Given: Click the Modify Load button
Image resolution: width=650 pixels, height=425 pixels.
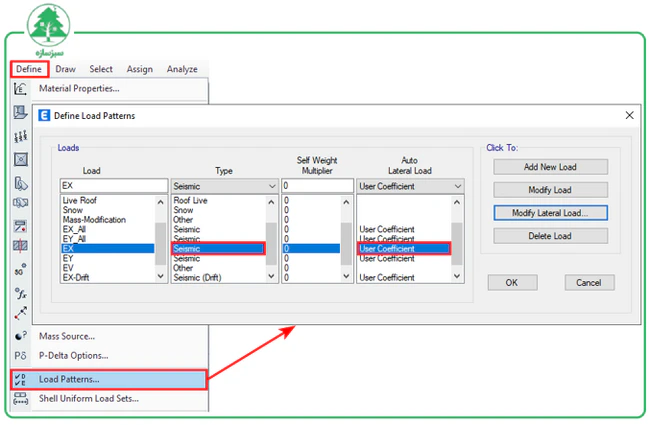Looking at the screenshot, I should [550, 190].
